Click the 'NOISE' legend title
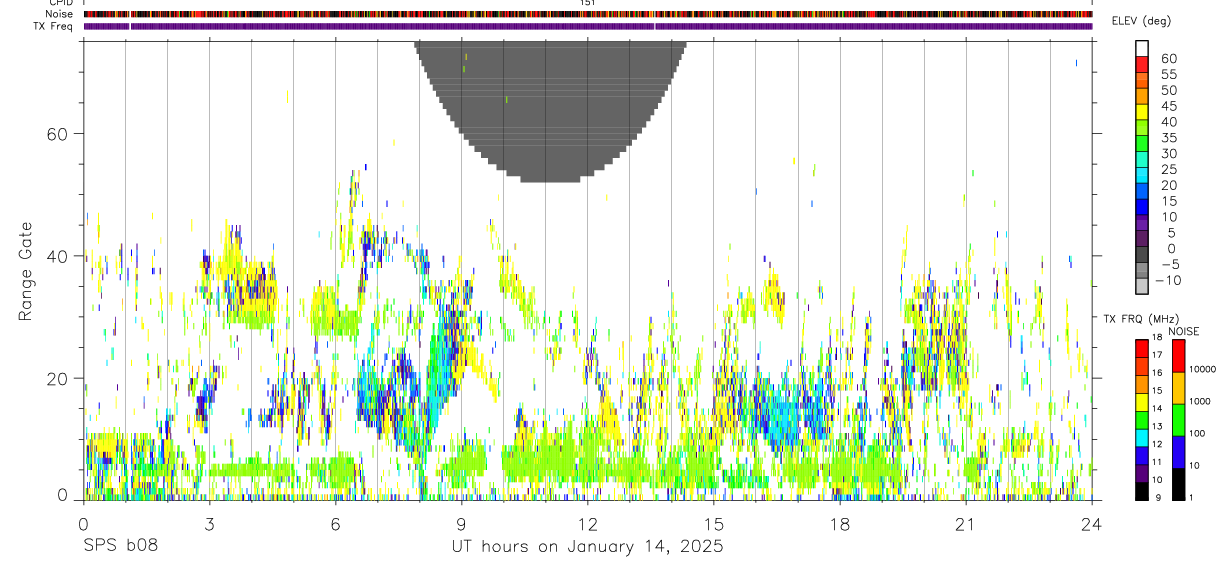This screenshot has width=1228, height=567. coord(1183,331)
